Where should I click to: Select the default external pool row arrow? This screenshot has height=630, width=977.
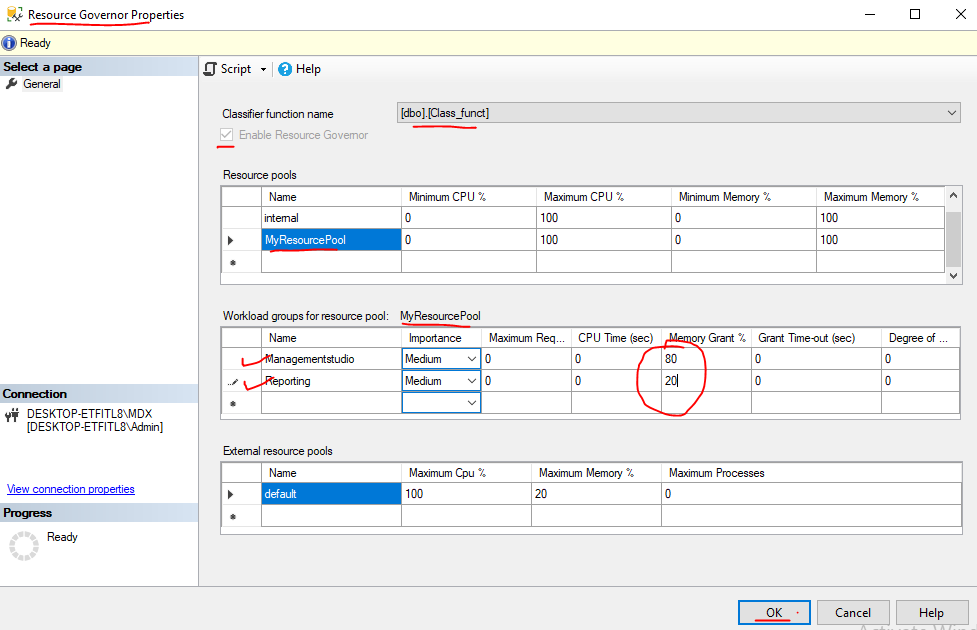coord(231,494)
